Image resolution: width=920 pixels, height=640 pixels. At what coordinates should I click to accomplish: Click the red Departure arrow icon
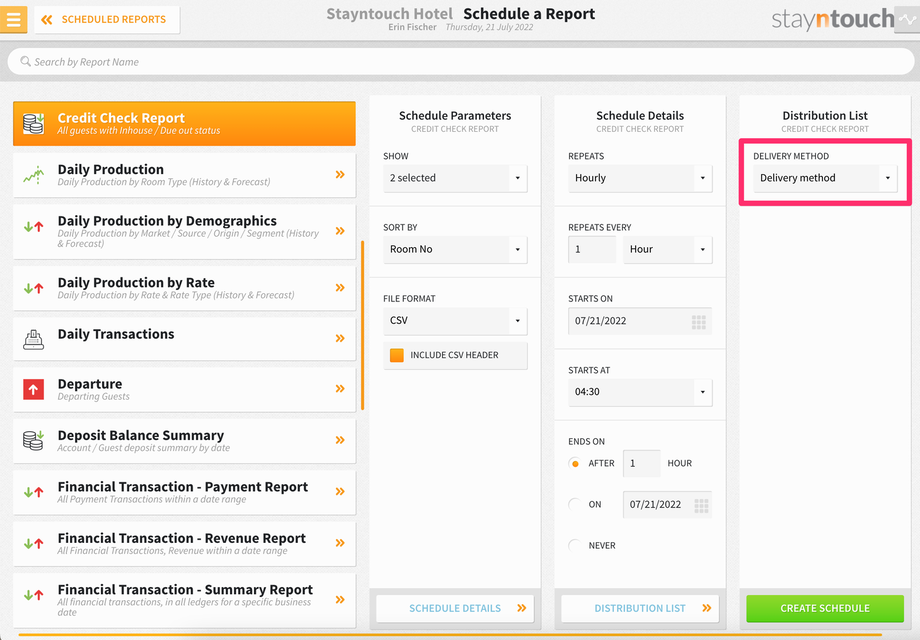(33, 389)
